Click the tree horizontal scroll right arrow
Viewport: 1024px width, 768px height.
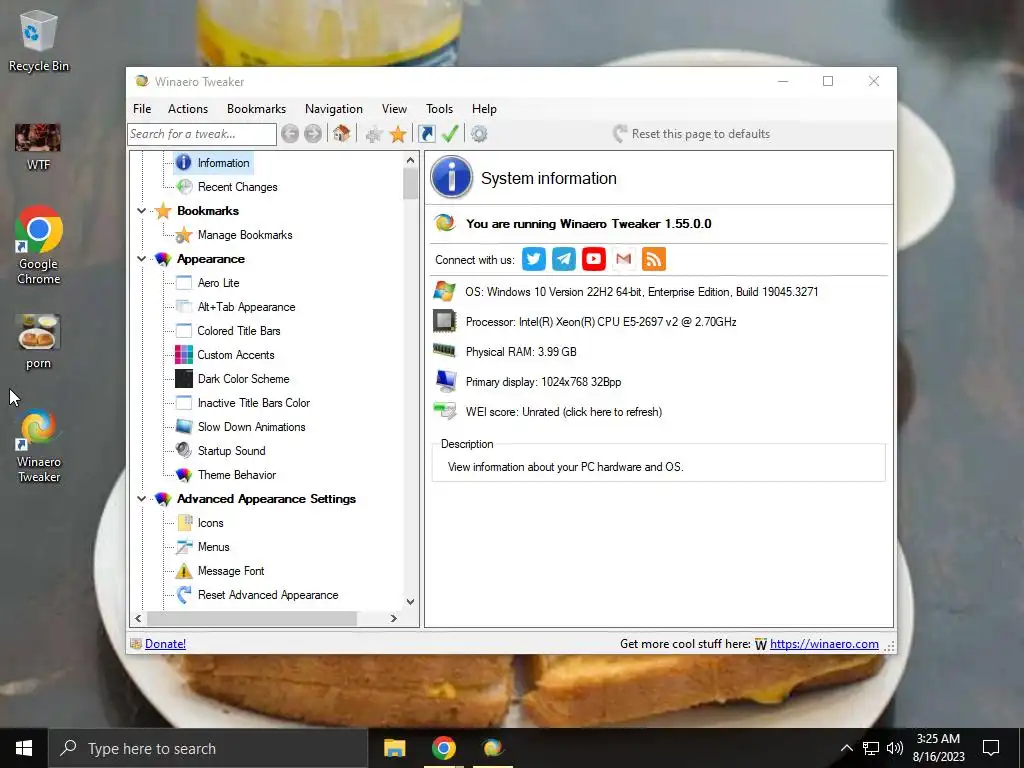[393, 618]
